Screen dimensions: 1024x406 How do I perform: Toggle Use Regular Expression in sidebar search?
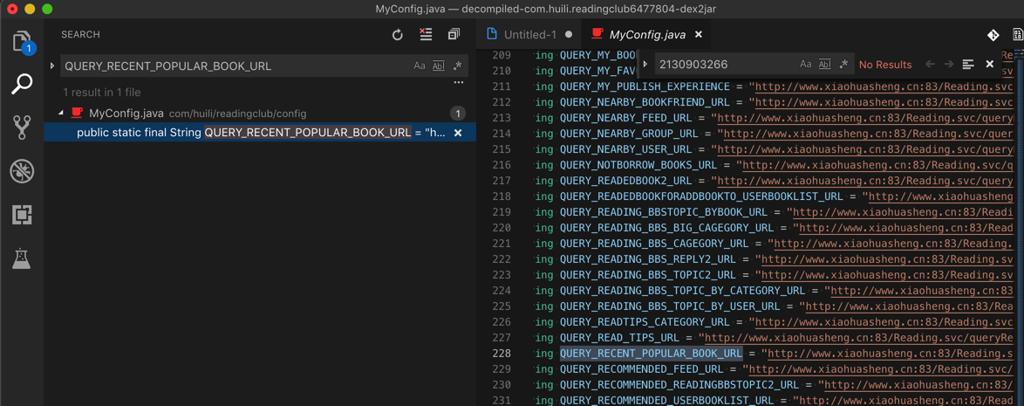pyautogui.click(x=457, y=65)
